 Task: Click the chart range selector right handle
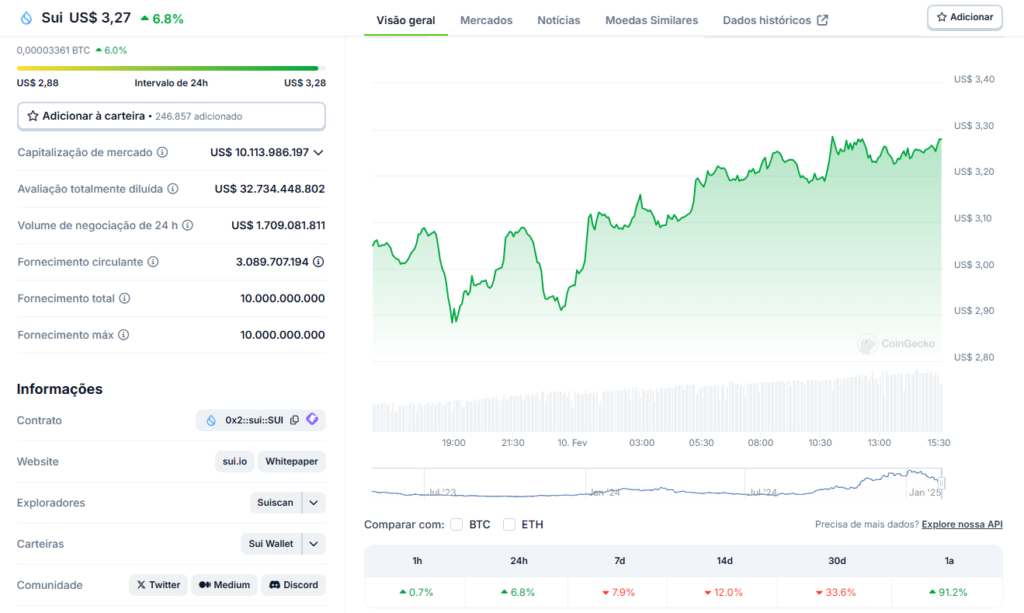coord(942,483)
